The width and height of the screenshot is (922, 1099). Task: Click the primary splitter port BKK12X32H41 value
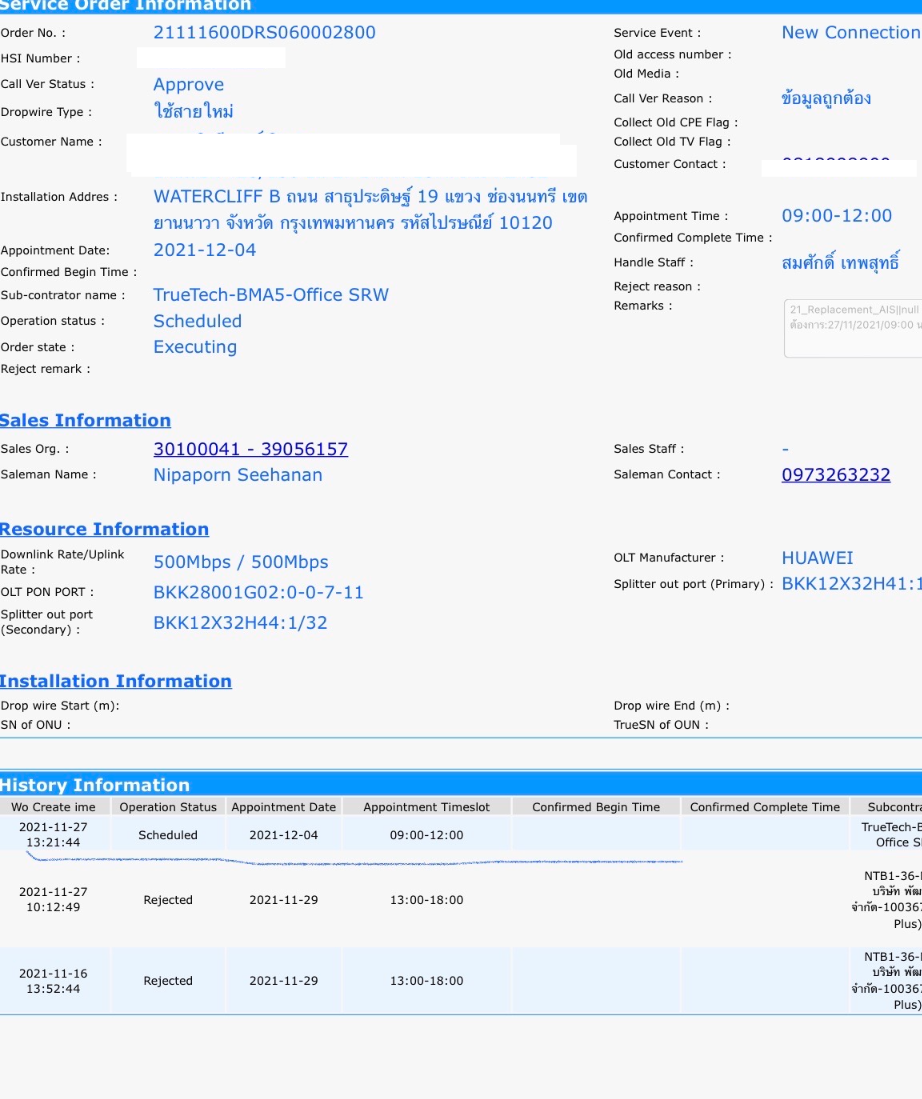click(852, 584)
